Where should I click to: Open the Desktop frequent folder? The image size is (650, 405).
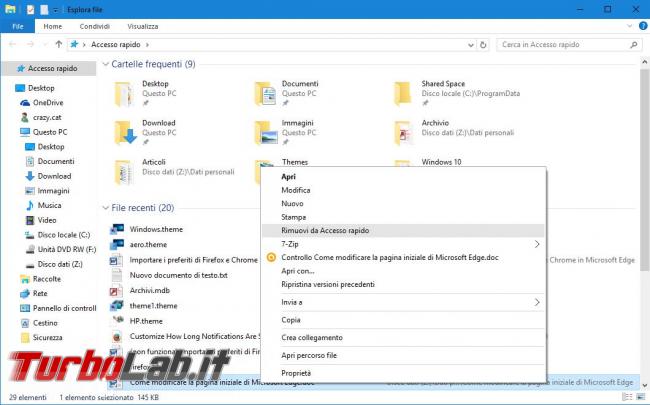click(146, 94)
